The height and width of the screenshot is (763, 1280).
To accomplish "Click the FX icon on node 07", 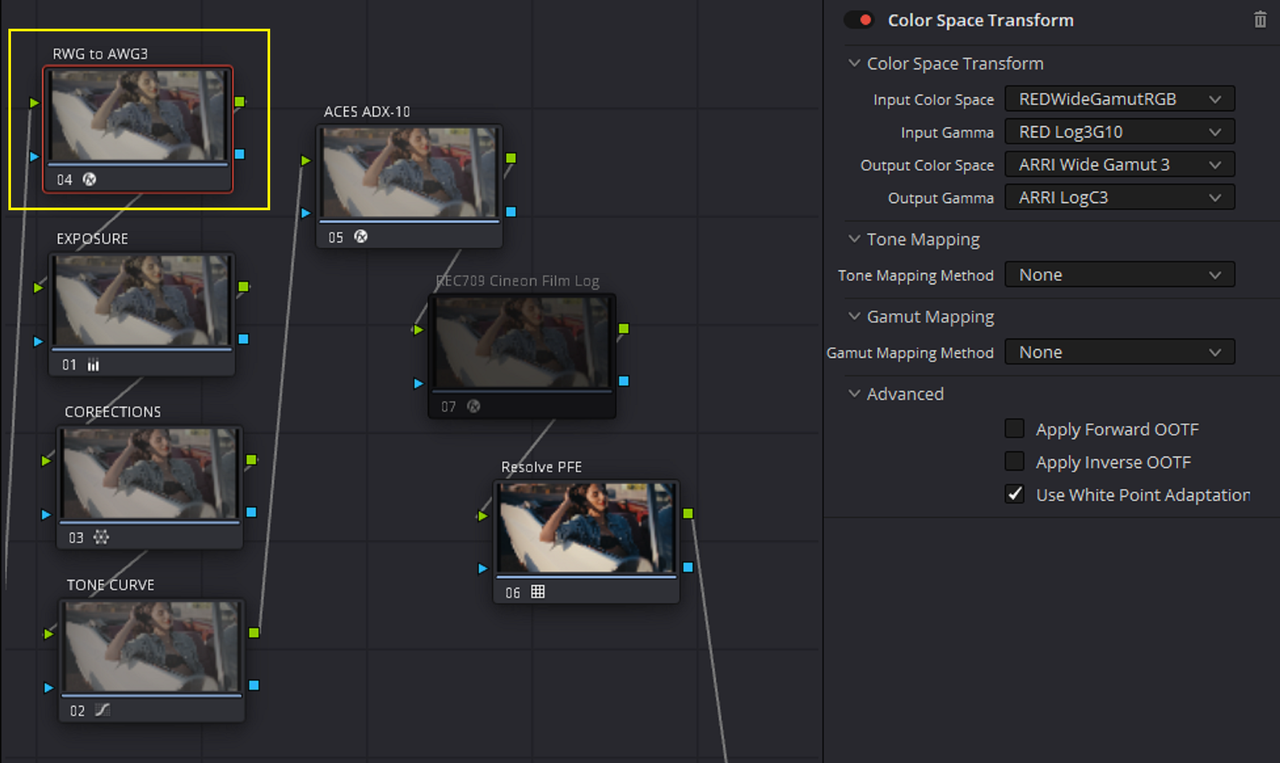I will pyautogui.click(x=474, y=407).
